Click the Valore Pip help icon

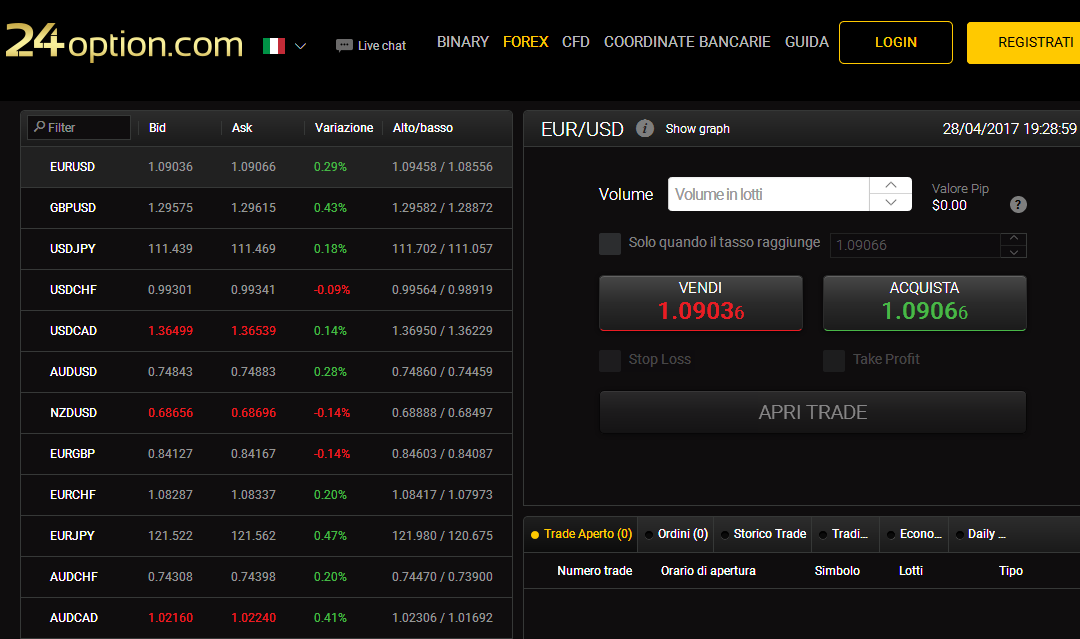pos(1018,205)
